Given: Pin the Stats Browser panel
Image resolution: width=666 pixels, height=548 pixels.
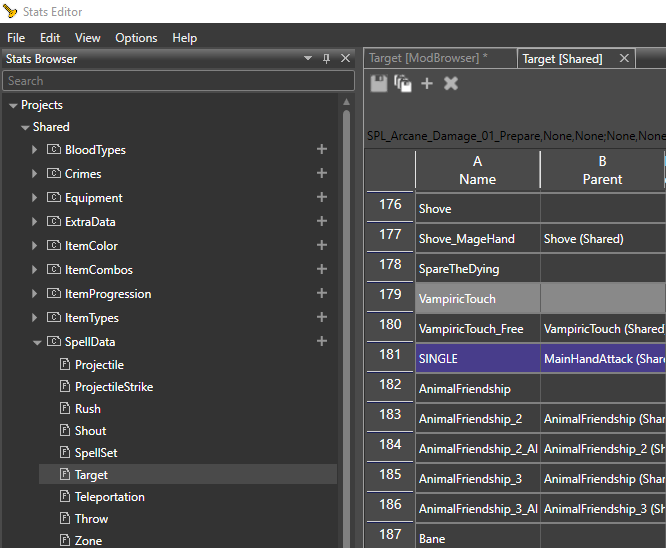Looking at the screenshot, I should (326, 59).
